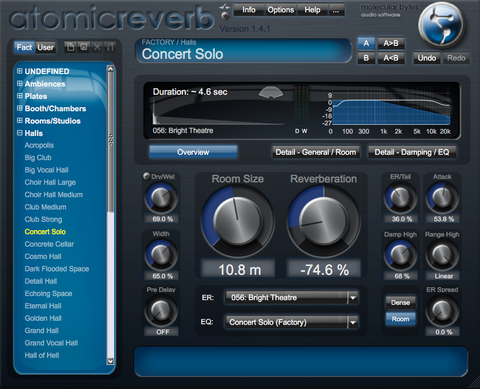Enable Dense reverb mode
The image size is (480, 389).
coord(400,302)
